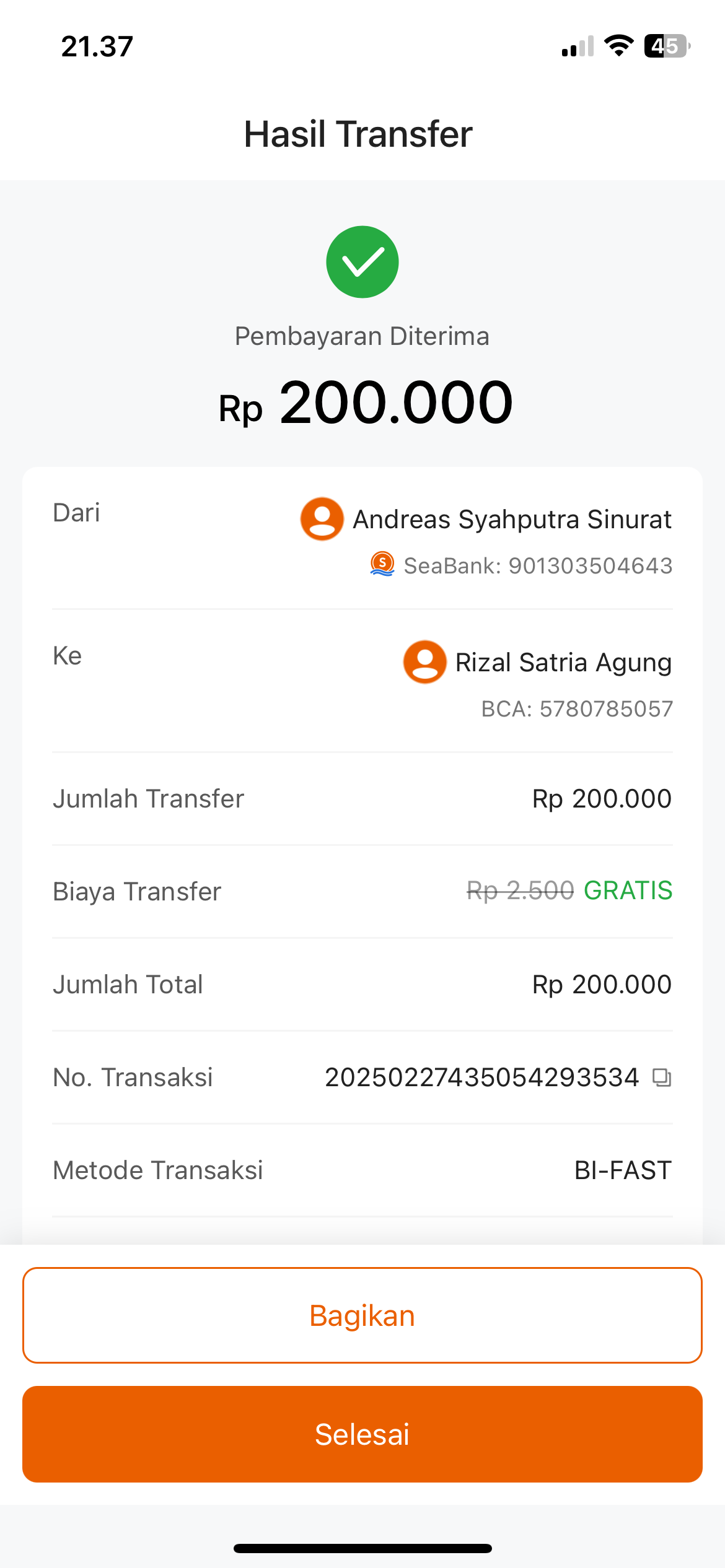
Task: Tap the BI-FAST transaction method value
Action: coord(623,1170)
